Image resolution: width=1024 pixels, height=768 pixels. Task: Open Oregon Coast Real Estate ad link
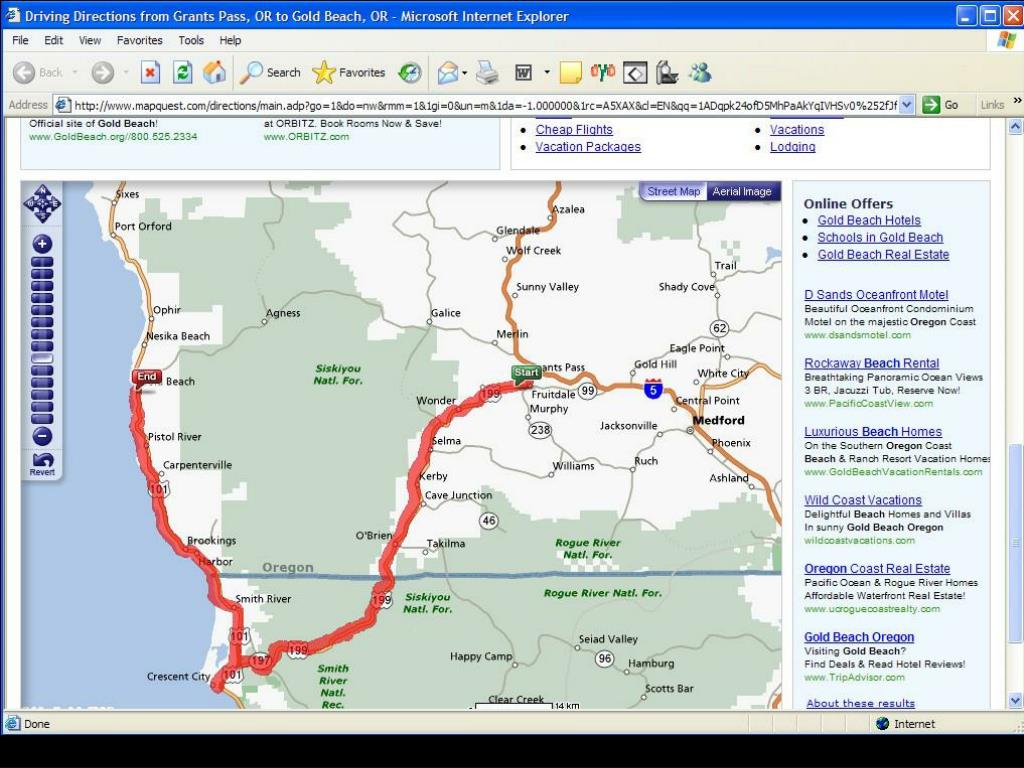876,569
